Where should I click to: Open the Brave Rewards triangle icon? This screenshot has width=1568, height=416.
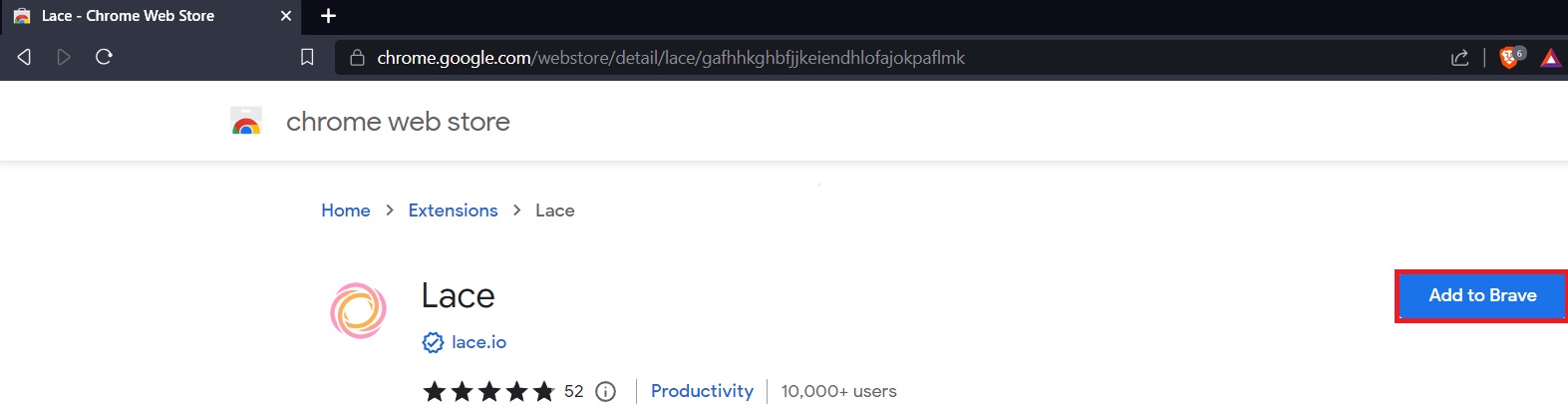pos(1550,58)
